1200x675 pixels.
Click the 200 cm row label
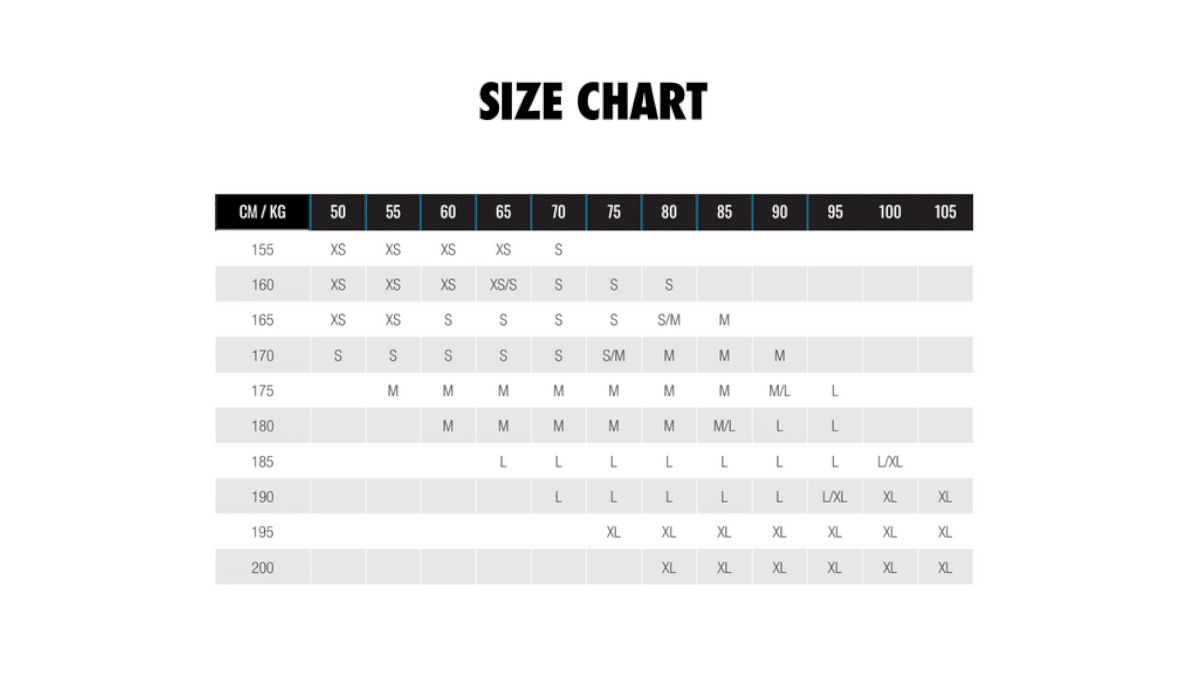(x=263, y=568)
